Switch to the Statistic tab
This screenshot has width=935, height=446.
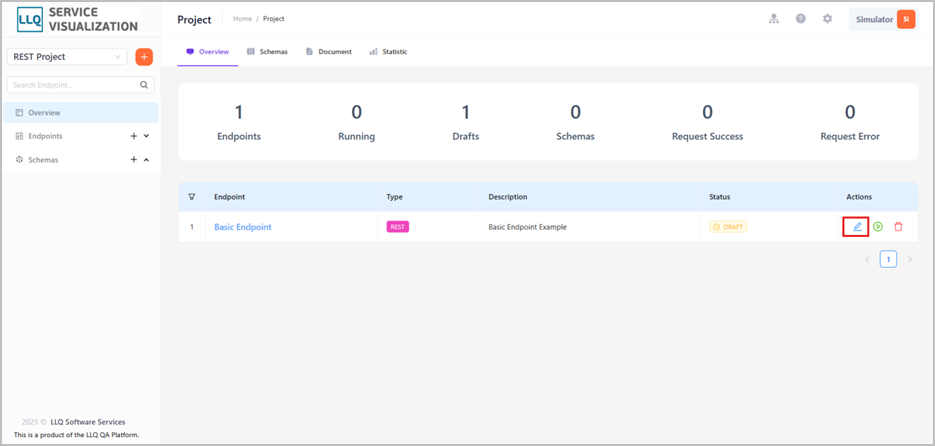tap(388, 52)
